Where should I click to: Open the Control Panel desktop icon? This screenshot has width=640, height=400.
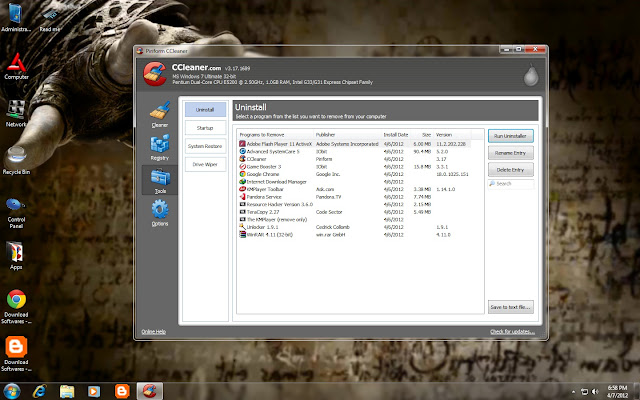pyautogui.click(x=16, y=212)
